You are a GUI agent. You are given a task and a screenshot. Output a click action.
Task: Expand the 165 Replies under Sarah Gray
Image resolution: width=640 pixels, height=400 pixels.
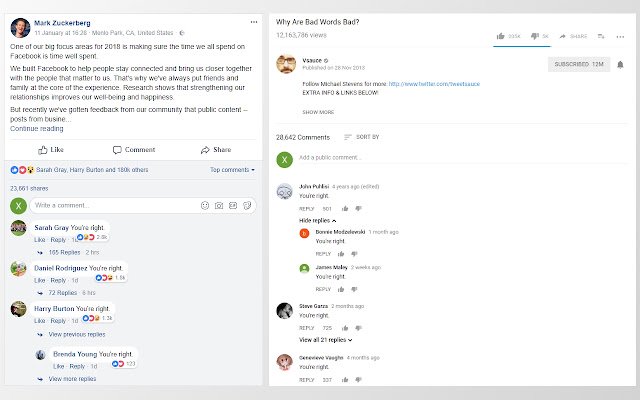click(x=64, y=252)
